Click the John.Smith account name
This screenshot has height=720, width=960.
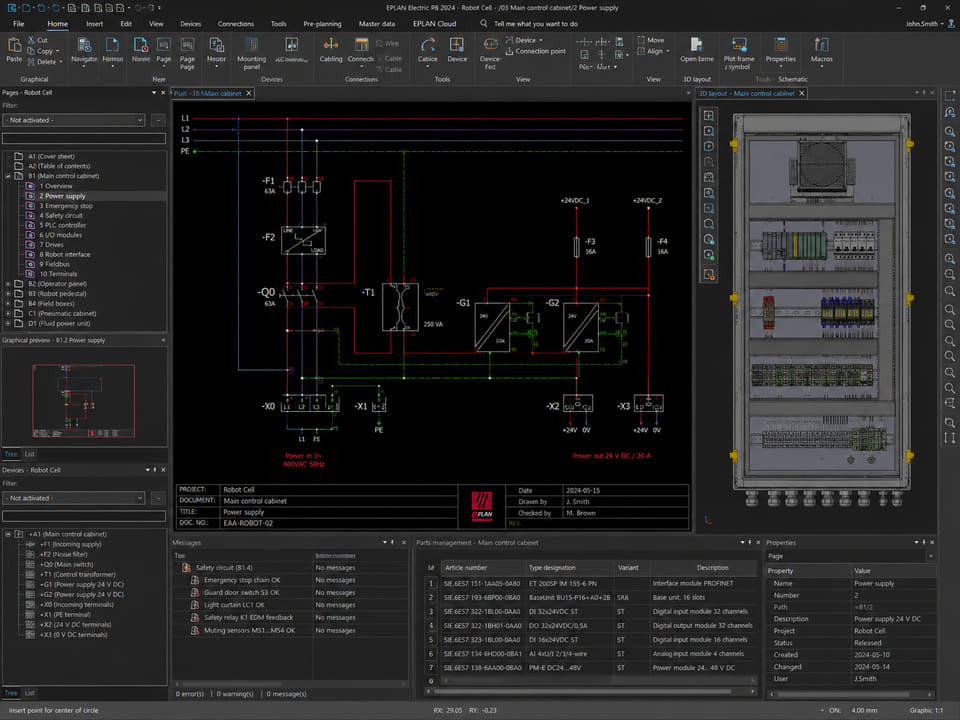pos(921,24)
